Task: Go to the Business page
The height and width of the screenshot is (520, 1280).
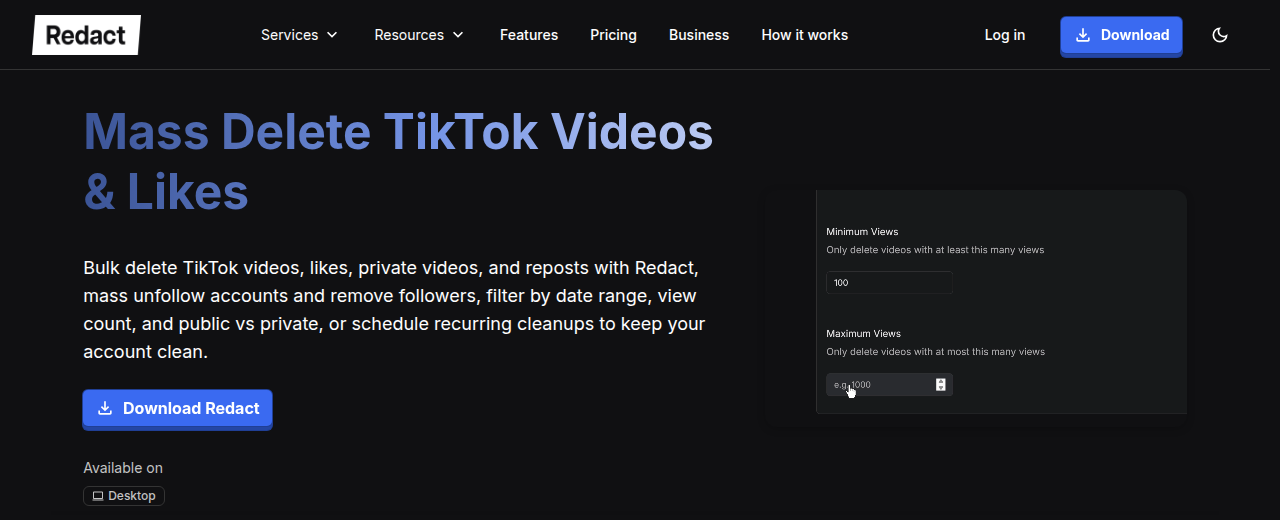Action: (x=699, y=35)
